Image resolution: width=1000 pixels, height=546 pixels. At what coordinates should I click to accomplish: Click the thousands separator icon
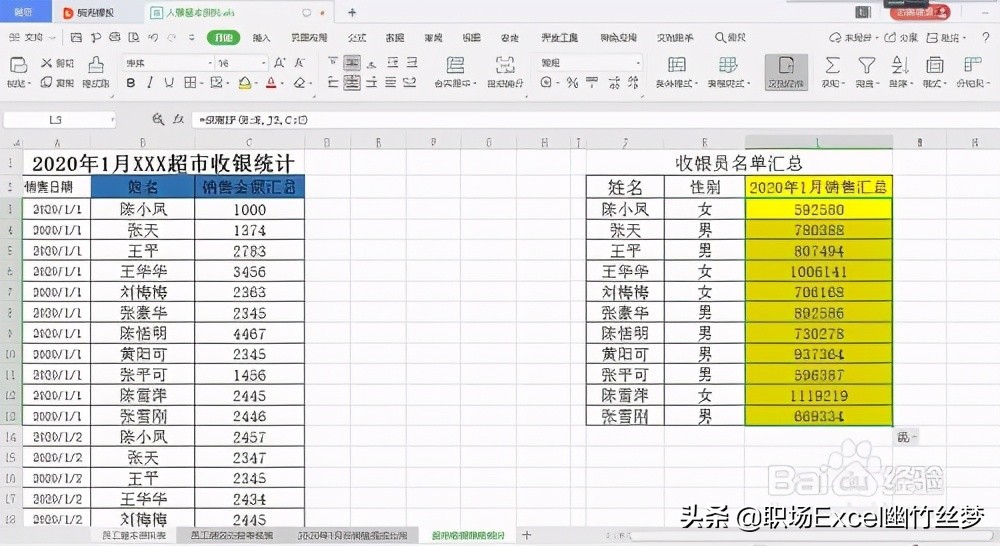tap(592, 82)
